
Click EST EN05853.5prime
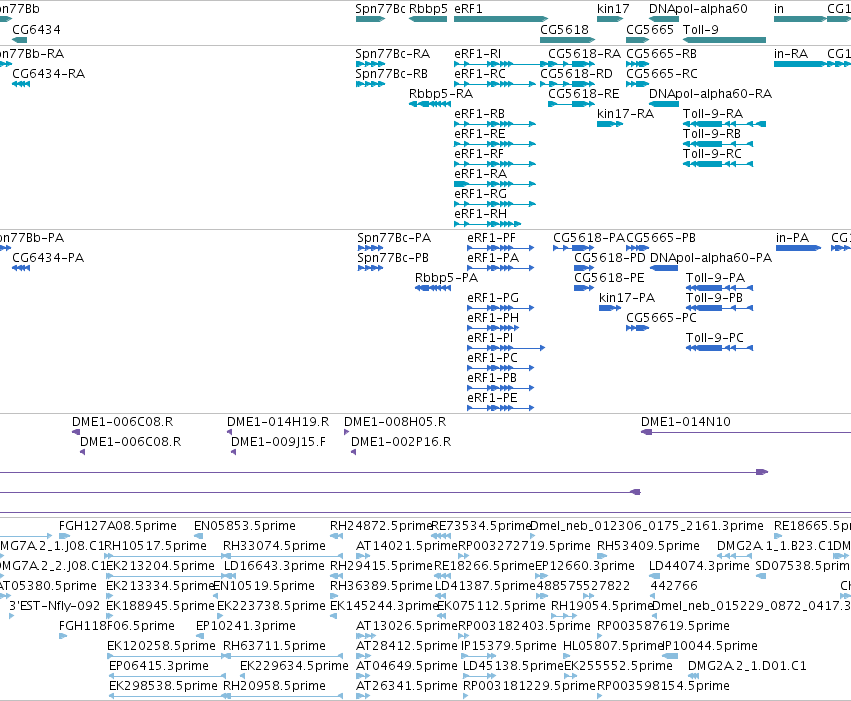click(x=245, y=526)
